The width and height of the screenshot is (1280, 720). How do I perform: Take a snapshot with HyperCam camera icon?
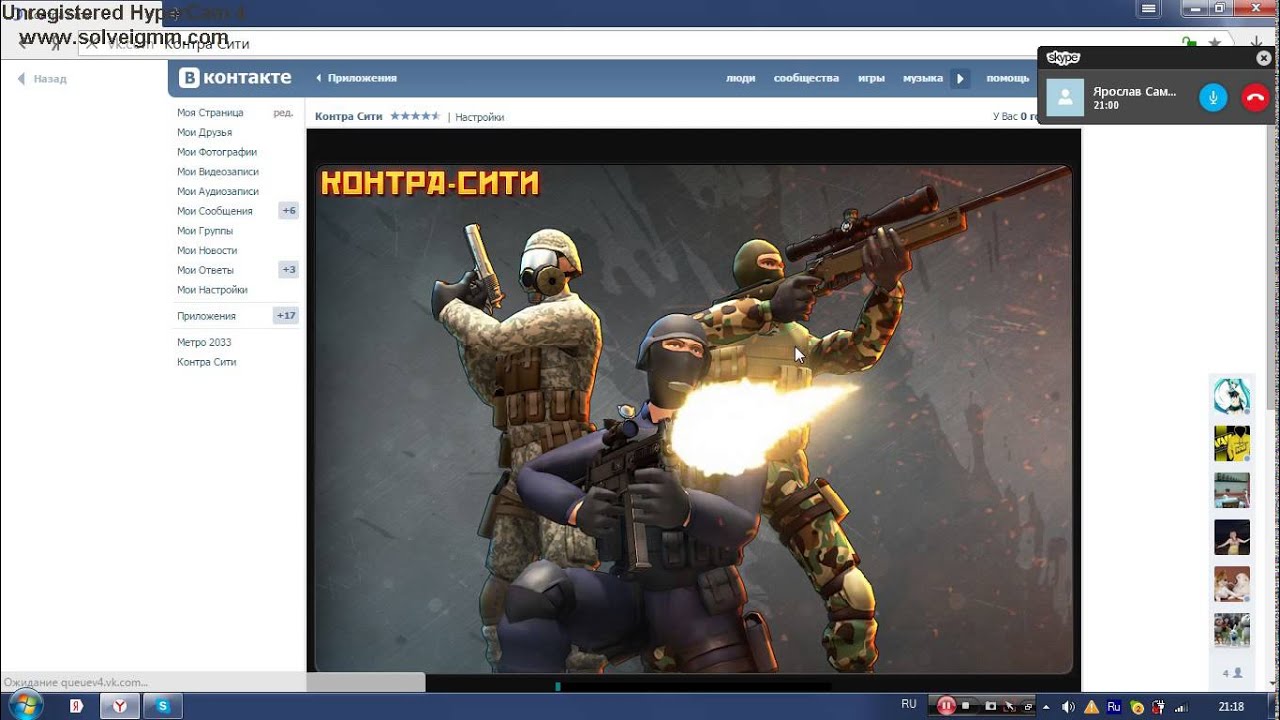click(x=991, y=707)
